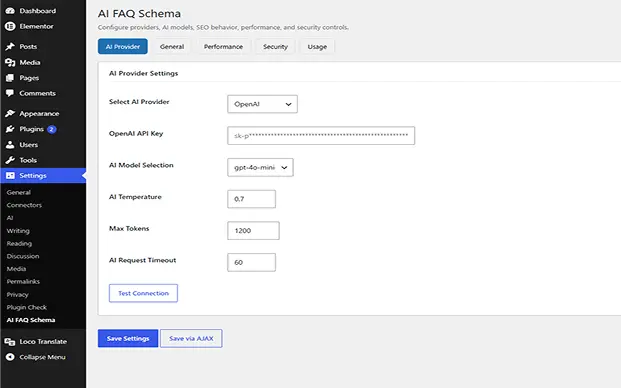Click the Dashboard menu label
The height and width of the screenshot is (388, 621).
(x=38, y=11)
